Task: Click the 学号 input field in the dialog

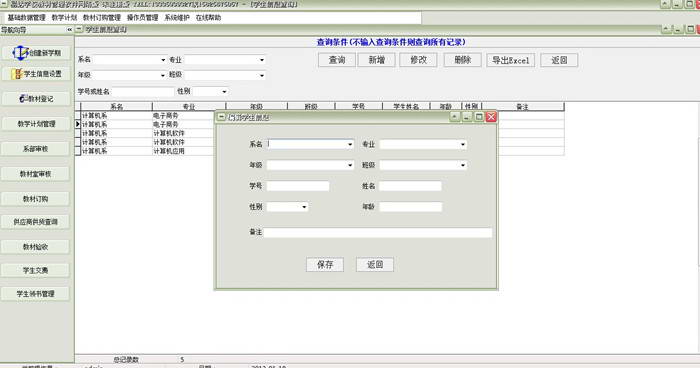Action: [x=298, y=186]
